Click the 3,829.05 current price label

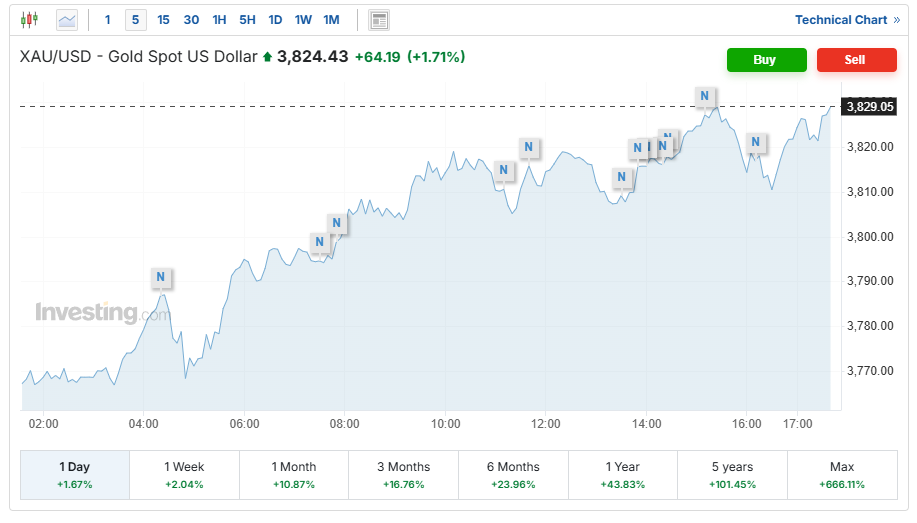coord(870,106)
